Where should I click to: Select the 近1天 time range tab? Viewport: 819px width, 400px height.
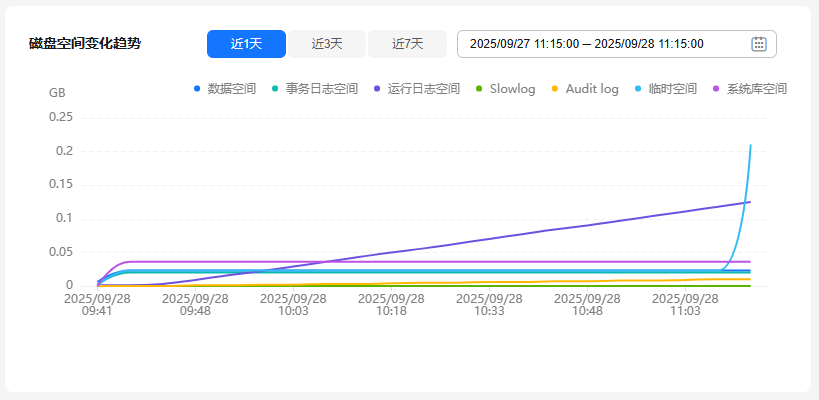click(246, 44)
